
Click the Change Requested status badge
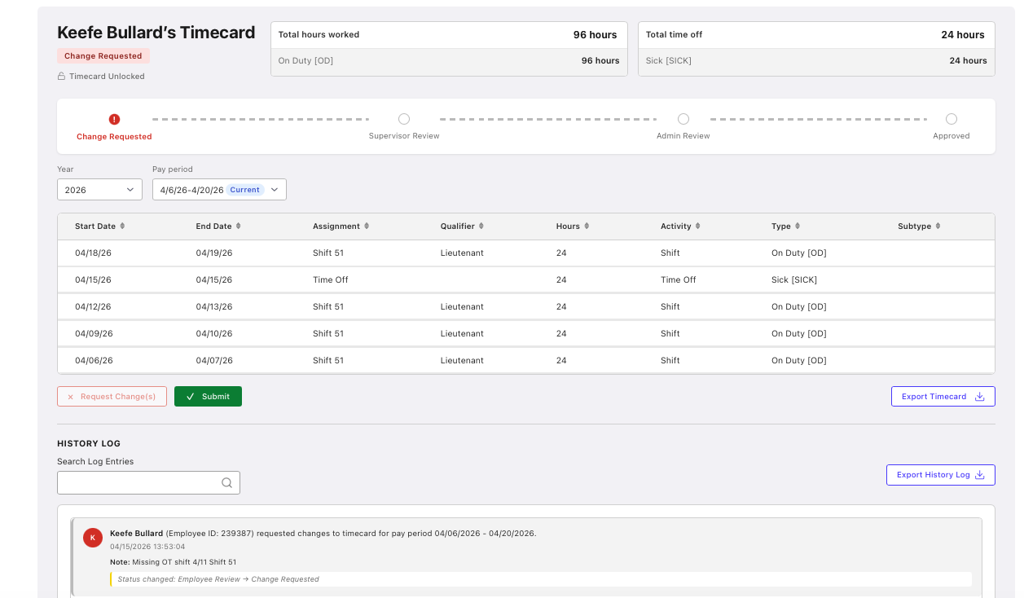tap(103, 56)
